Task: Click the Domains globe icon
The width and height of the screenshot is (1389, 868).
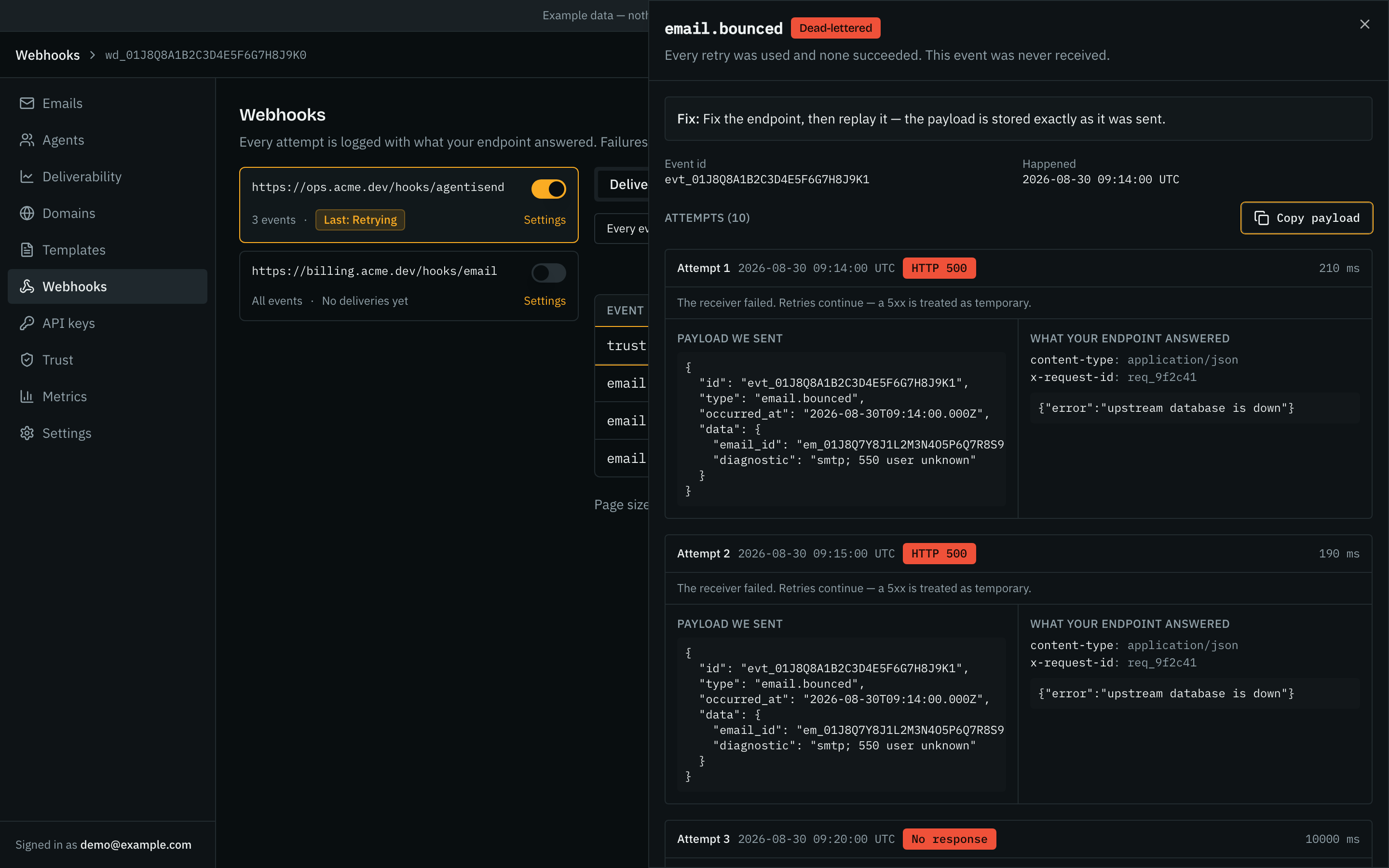Action: tap(27, 213)
